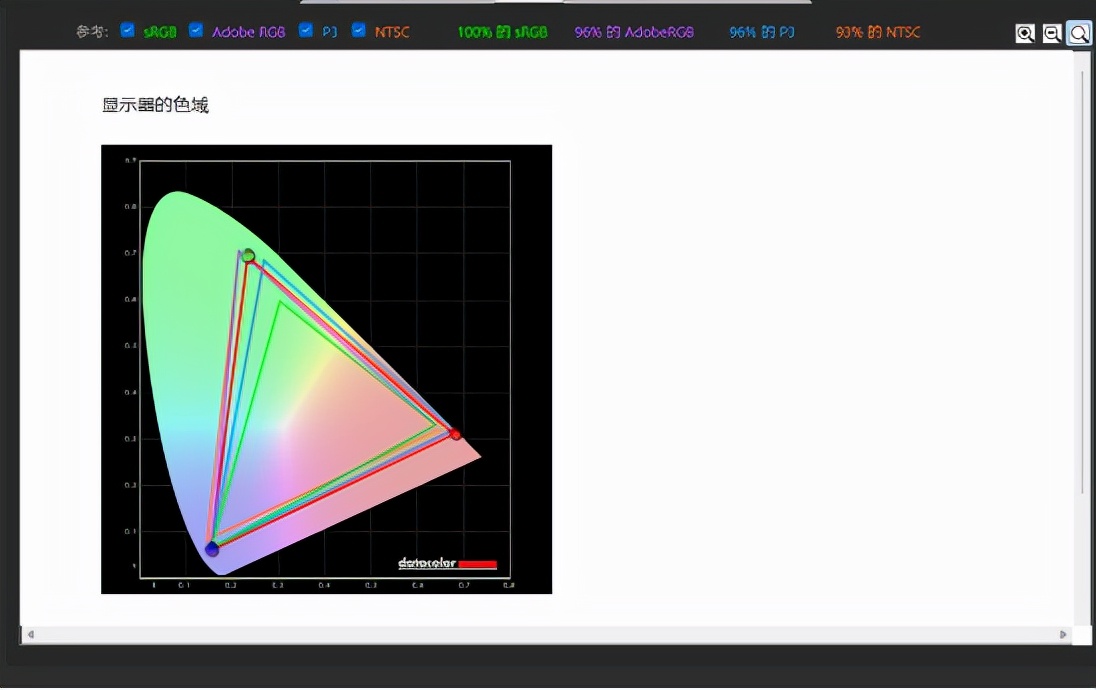Click the zoom out magnifier icon
Screen dimensions: 1096x690
click(x=1052, y=34)
